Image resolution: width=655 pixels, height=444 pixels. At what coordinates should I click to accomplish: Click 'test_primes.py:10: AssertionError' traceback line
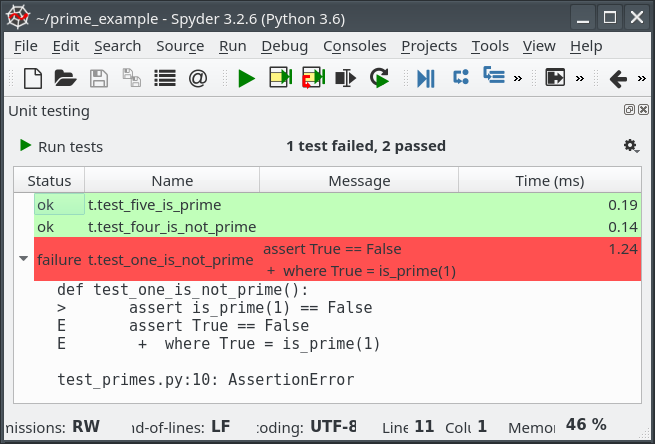click(206, 380)
